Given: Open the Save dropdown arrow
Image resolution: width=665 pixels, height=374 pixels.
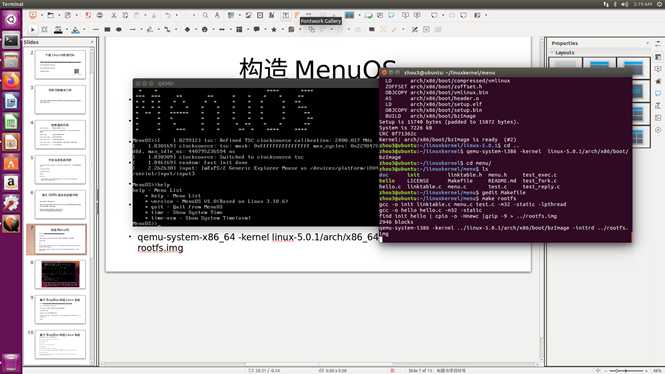Looking at the screenshot, I should (76, 15).
